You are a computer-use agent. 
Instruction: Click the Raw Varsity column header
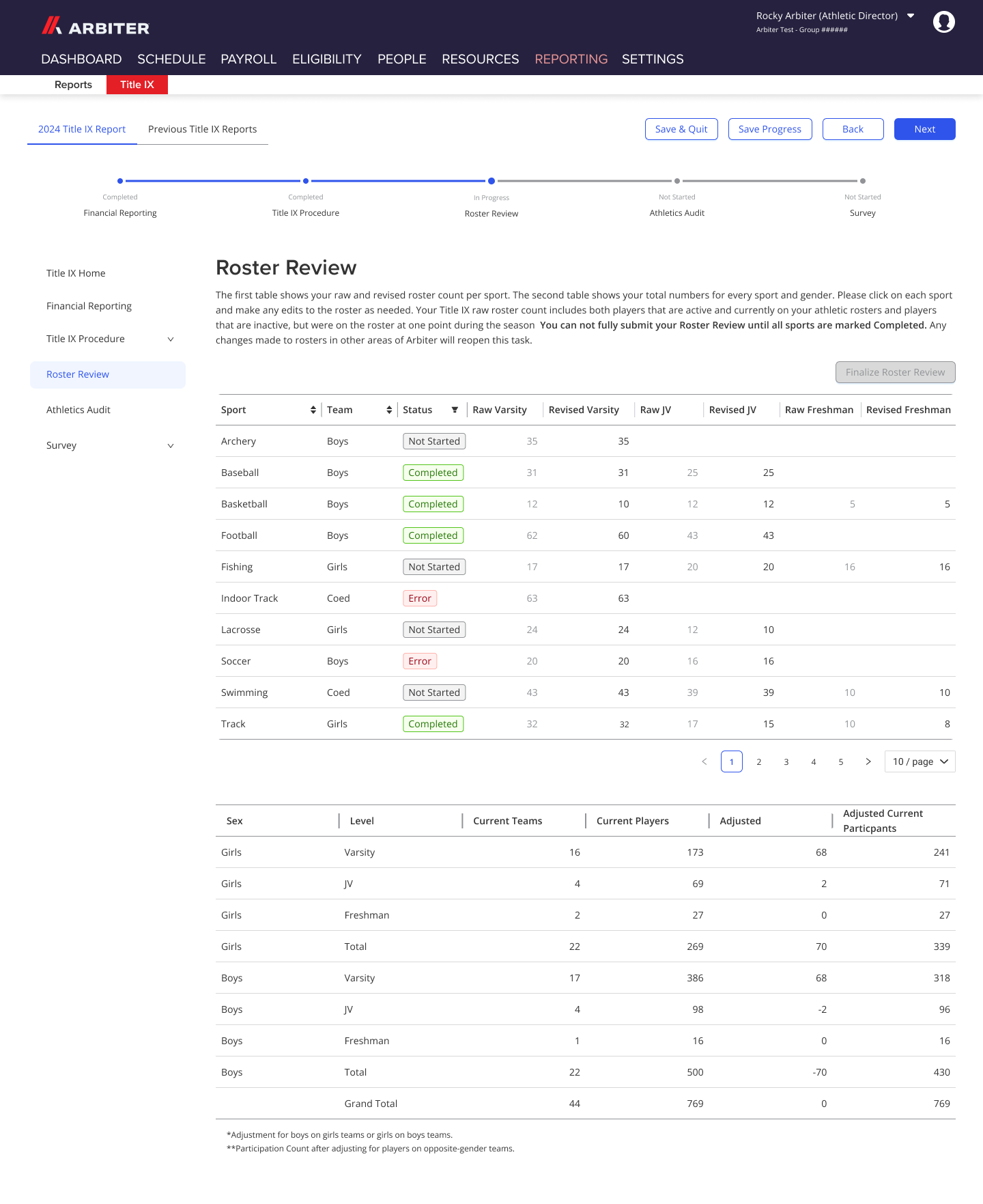point(500,410)
